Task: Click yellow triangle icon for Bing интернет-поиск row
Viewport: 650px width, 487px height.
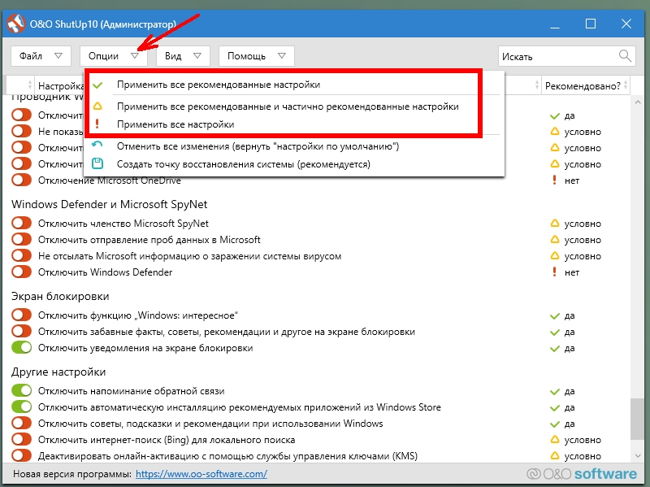Action: pos(555,439)
